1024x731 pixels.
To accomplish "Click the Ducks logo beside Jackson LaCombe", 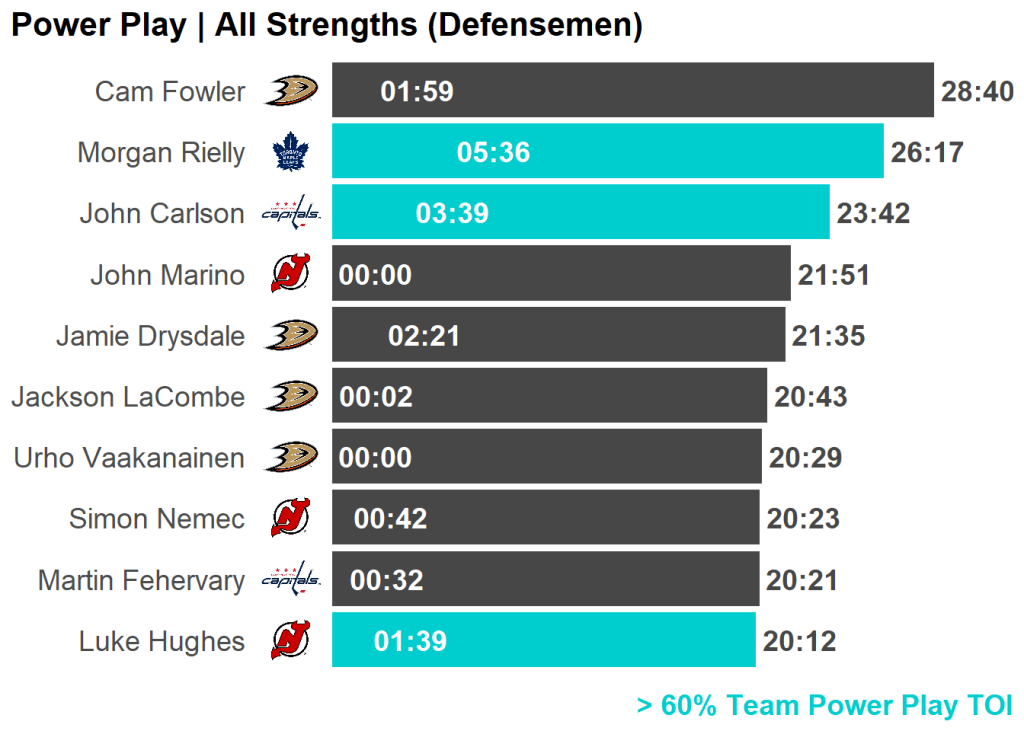I will 291,396.
